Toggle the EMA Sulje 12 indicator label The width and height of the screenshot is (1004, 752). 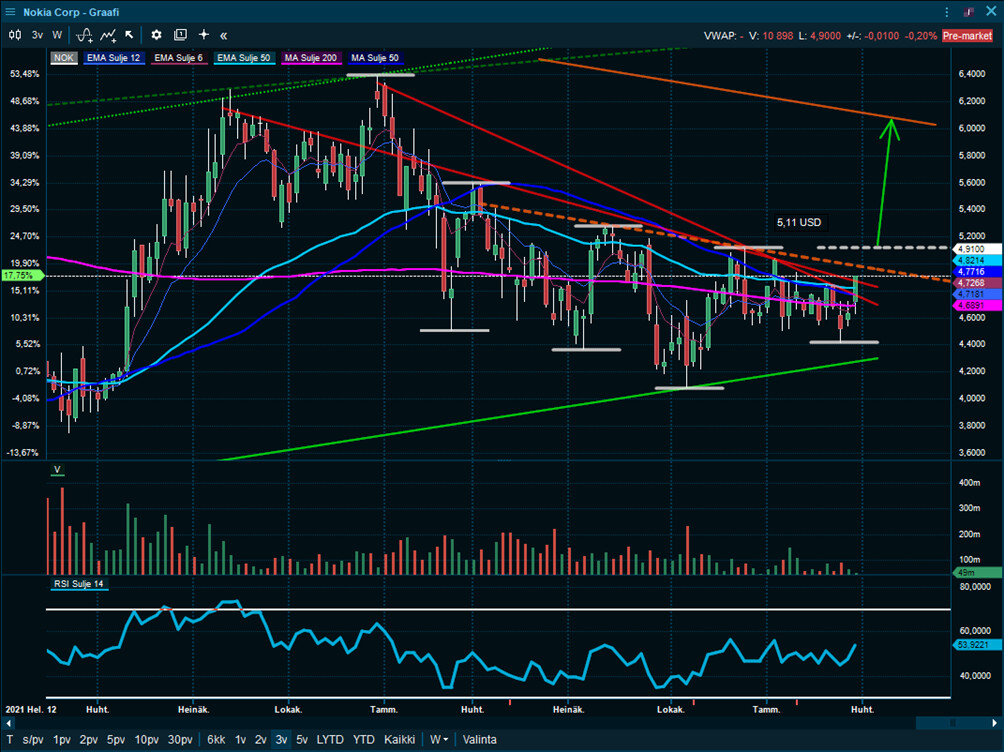click(113, 58)
